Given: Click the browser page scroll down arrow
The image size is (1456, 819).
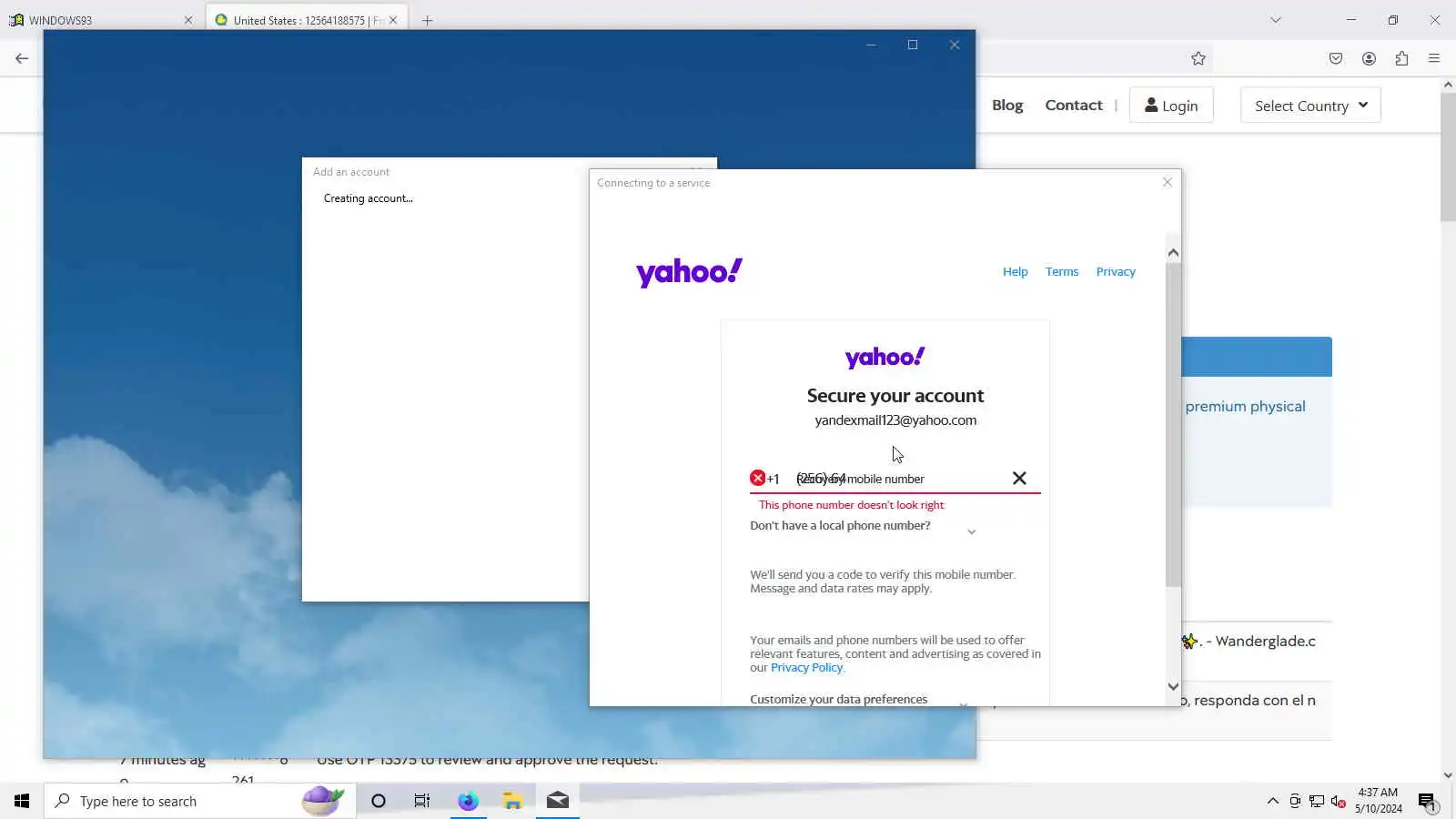Looking at the screenshot, I should (1448, 775).
